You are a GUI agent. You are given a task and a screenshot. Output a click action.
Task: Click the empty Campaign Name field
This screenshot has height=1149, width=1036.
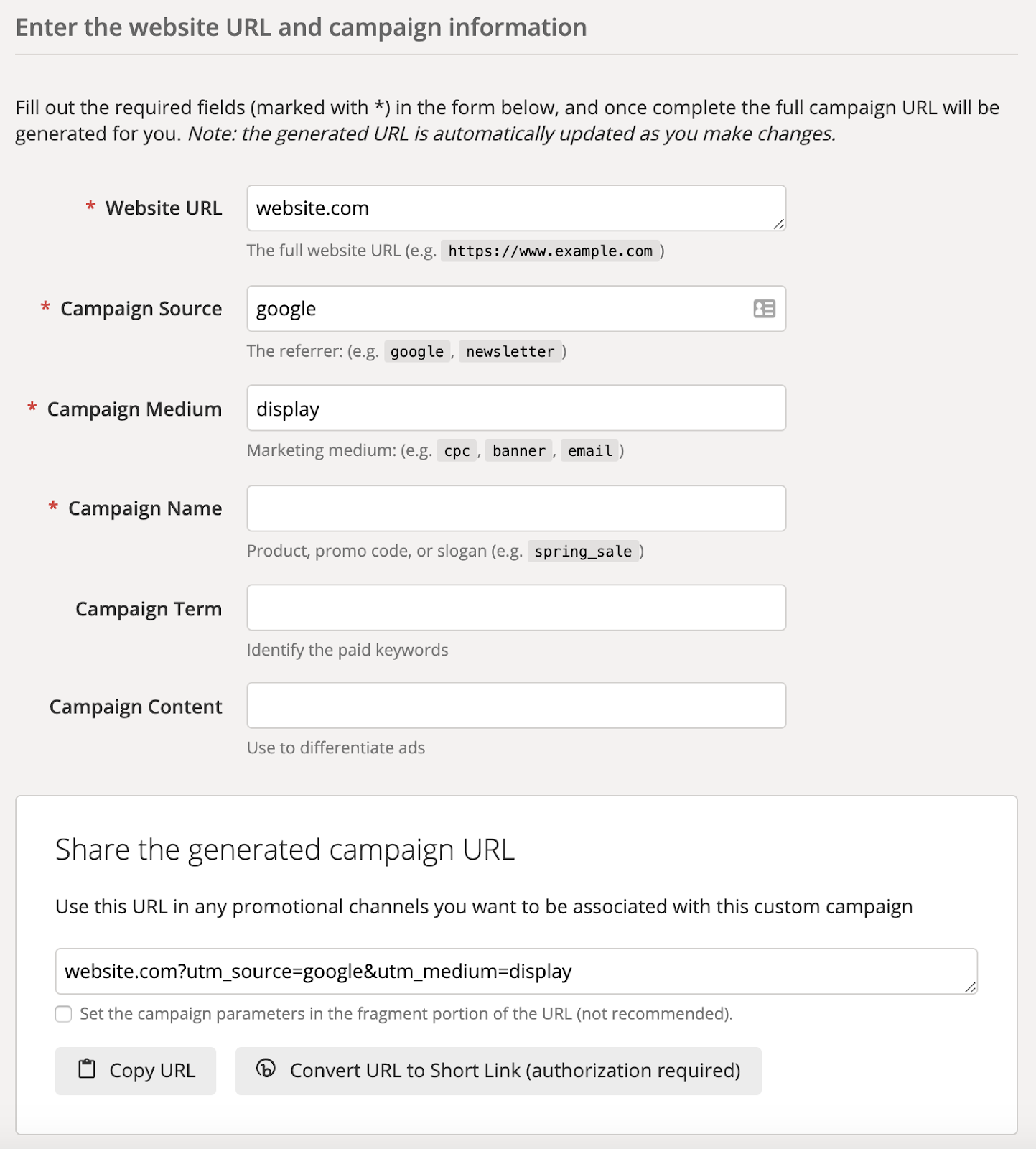pyautogui.click(x=515, y=508)
